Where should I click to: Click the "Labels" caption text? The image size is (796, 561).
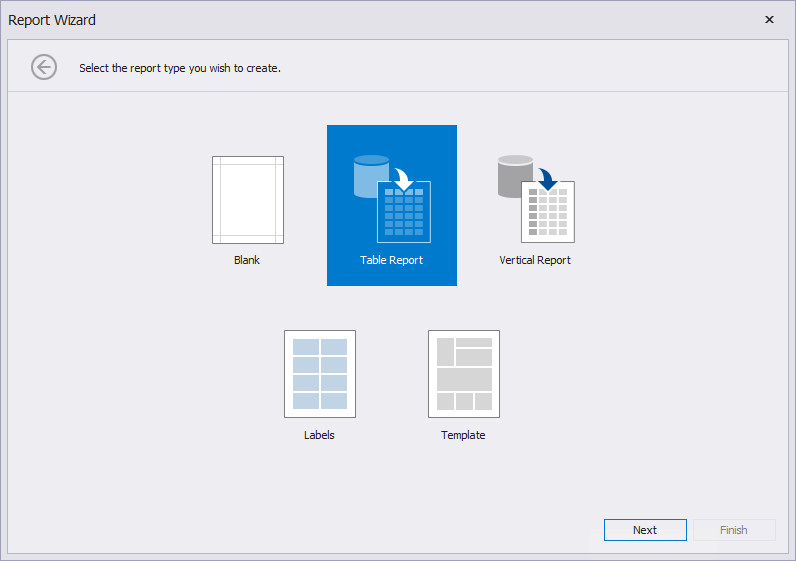pos(319,435)
